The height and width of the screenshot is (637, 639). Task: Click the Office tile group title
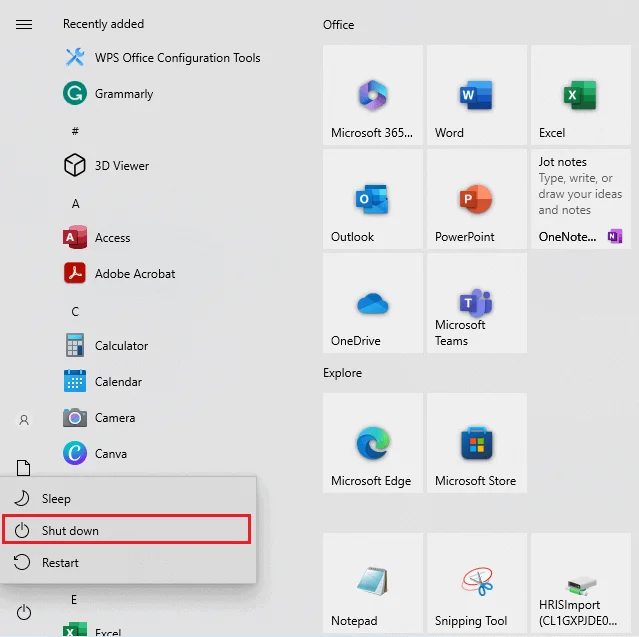(338, 25)
